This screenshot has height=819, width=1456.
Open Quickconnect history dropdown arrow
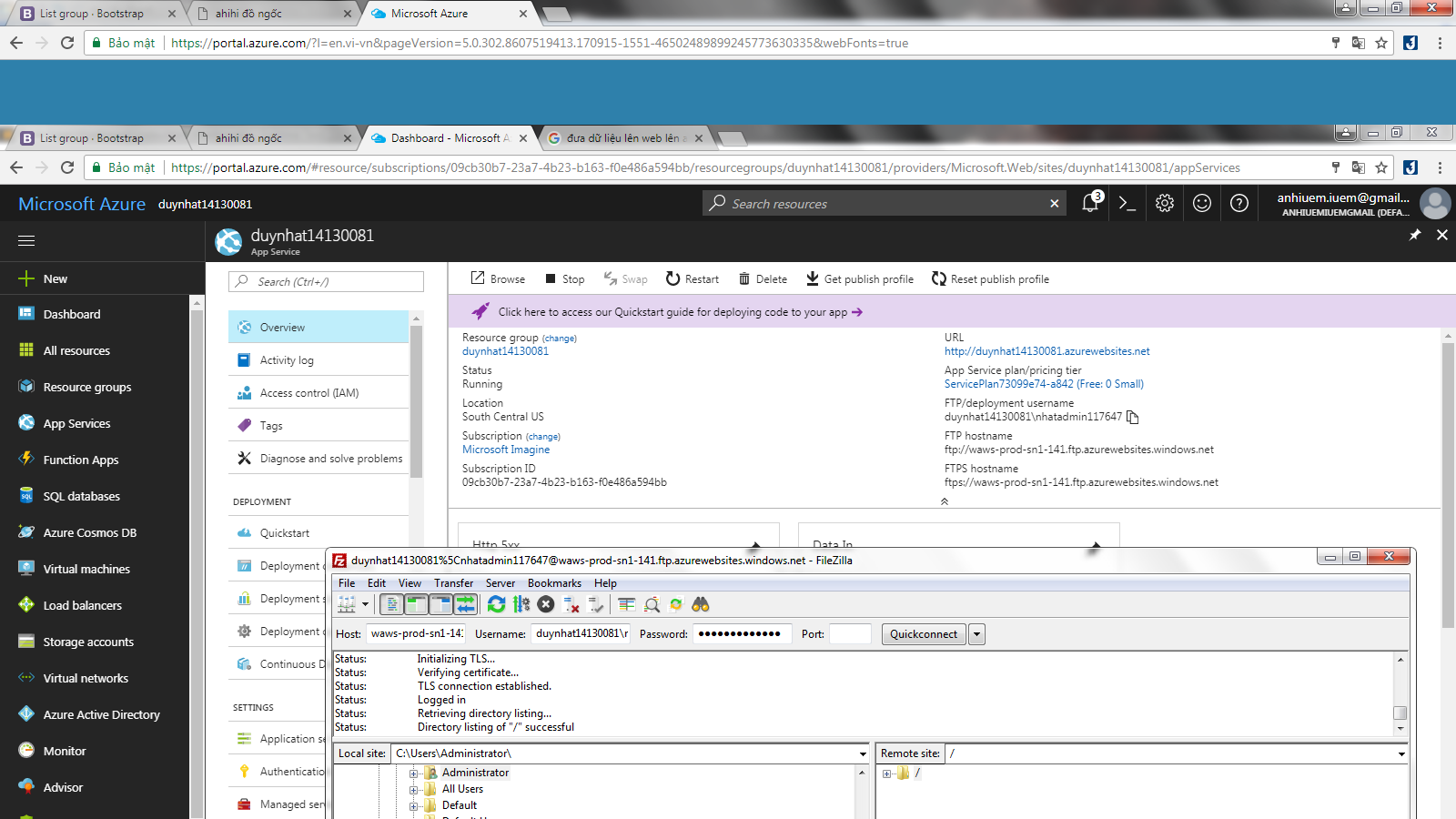click(x=976, y=634)
